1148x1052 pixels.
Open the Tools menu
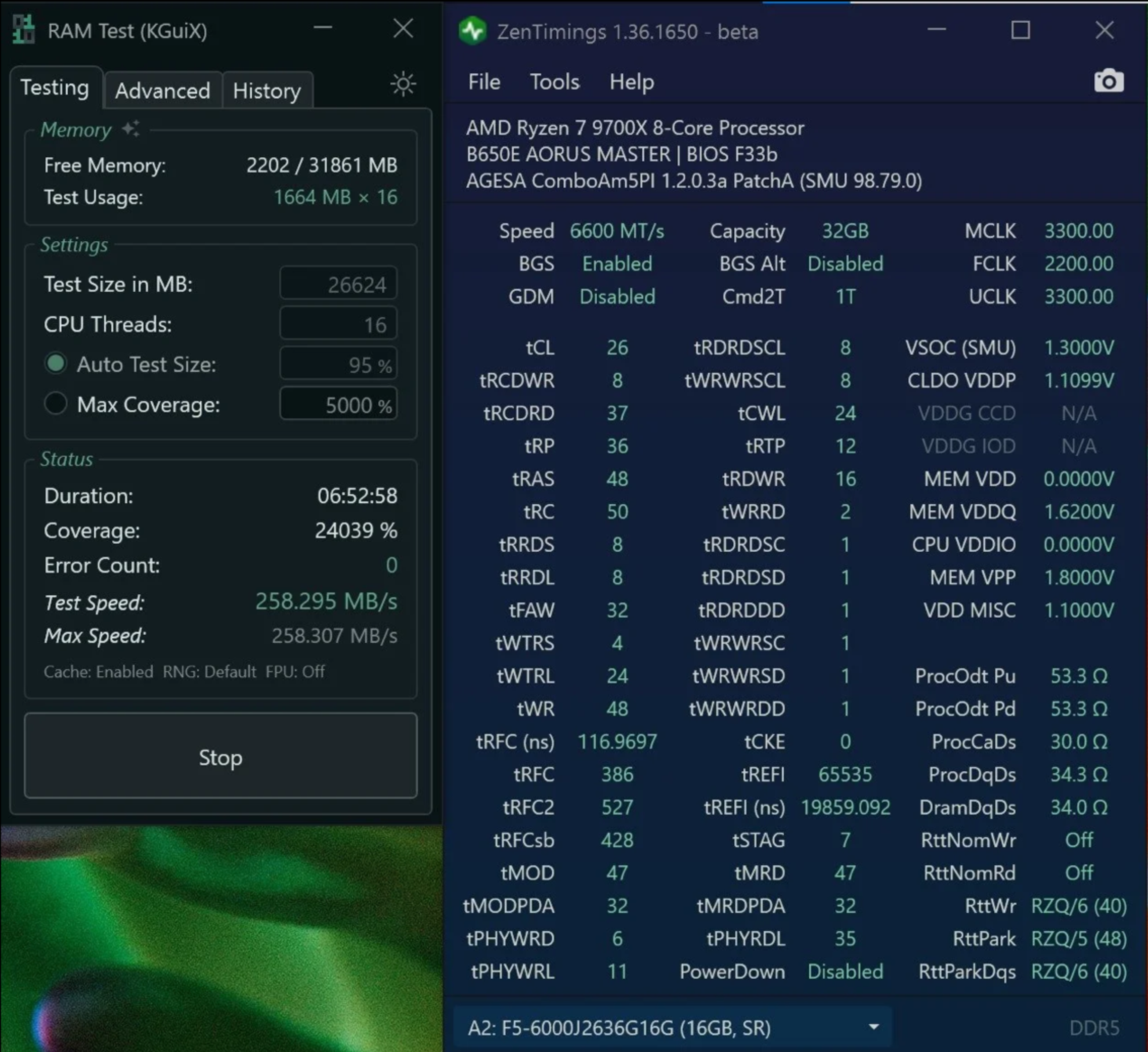tap(554, 82)
